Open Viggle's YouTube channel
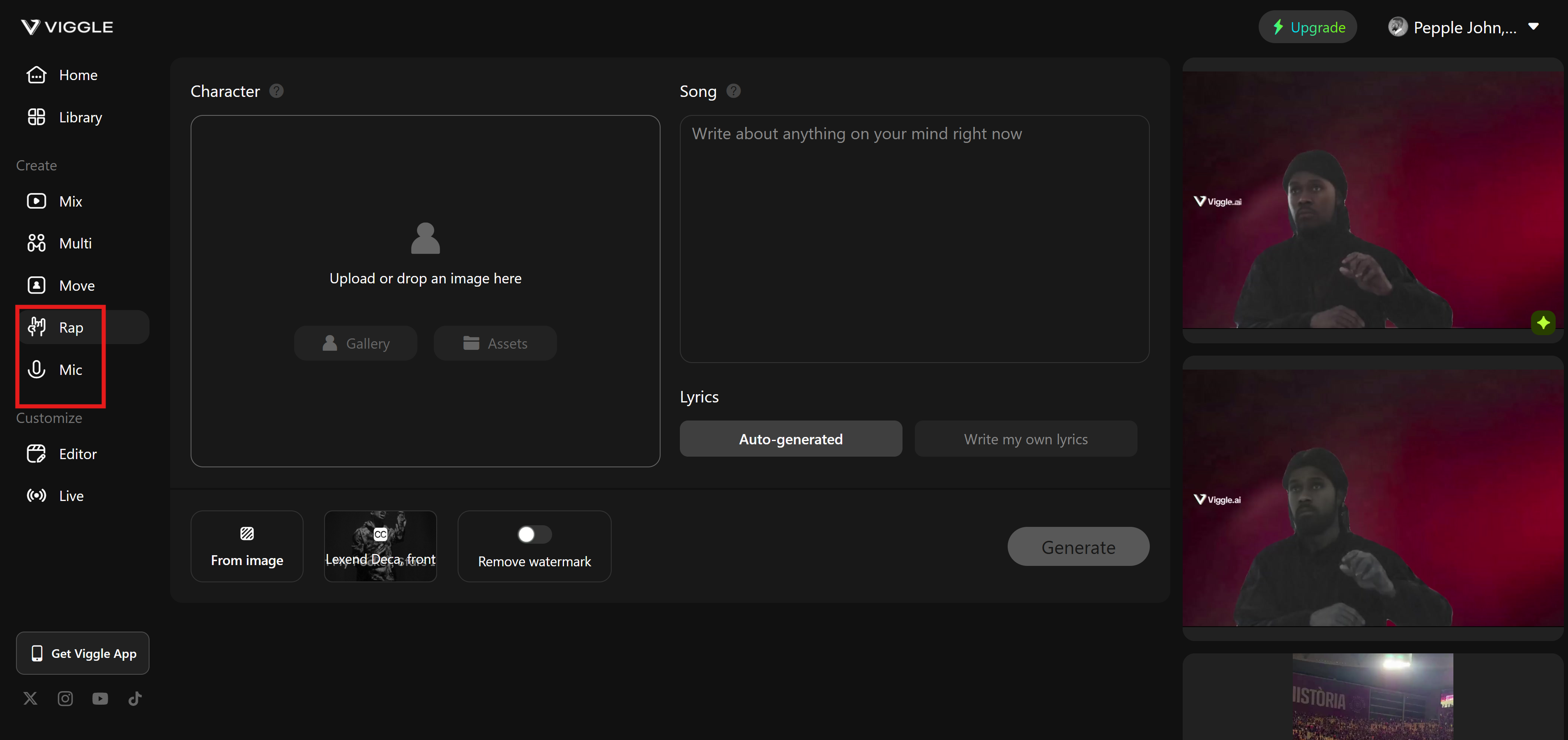The height and width of the screenshot is (740, 1568). (x=100, y=698)
